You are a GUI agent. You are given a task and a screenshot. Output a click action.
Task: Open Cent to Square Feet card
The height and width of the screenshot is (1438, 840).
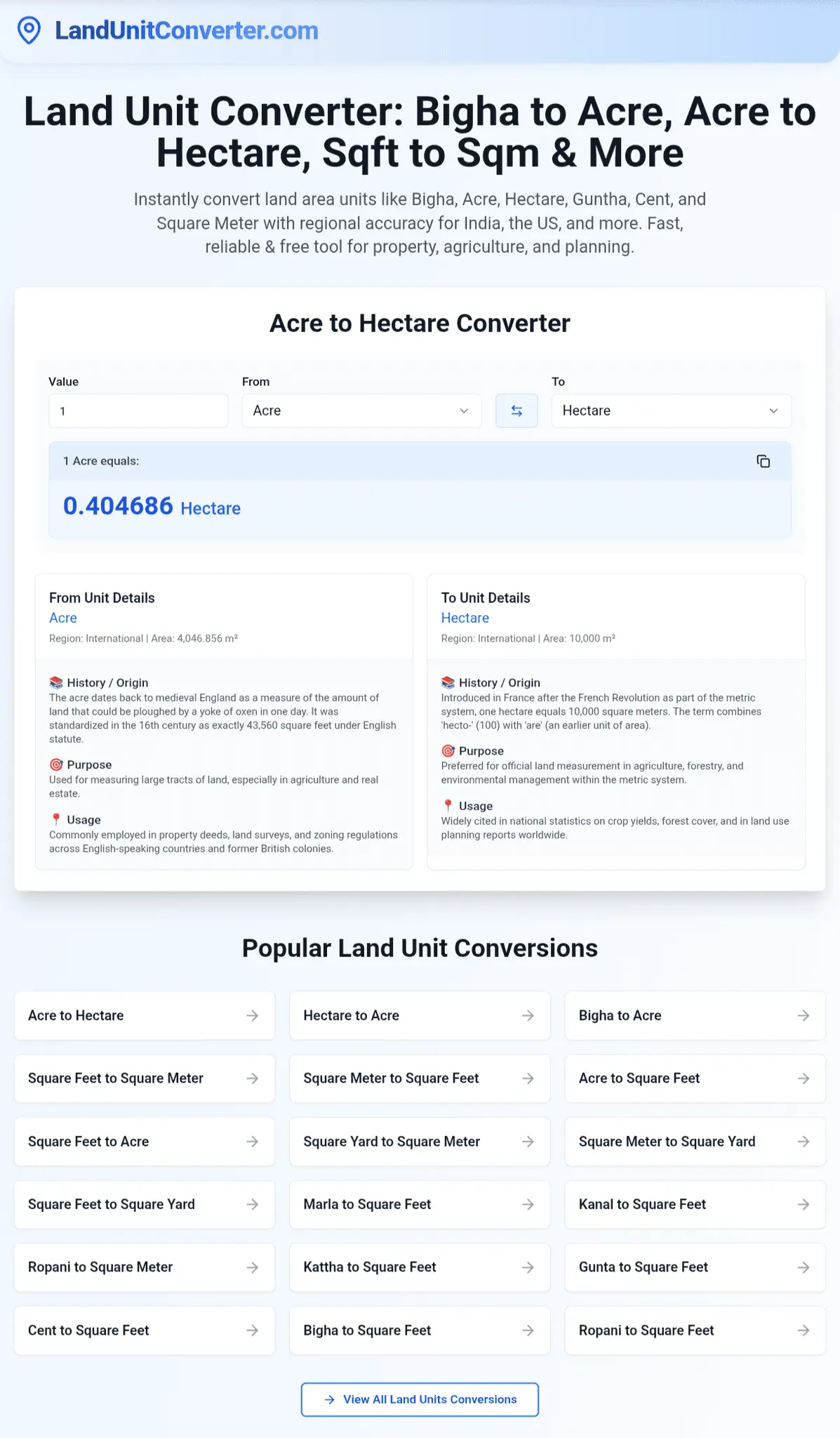145,1331
